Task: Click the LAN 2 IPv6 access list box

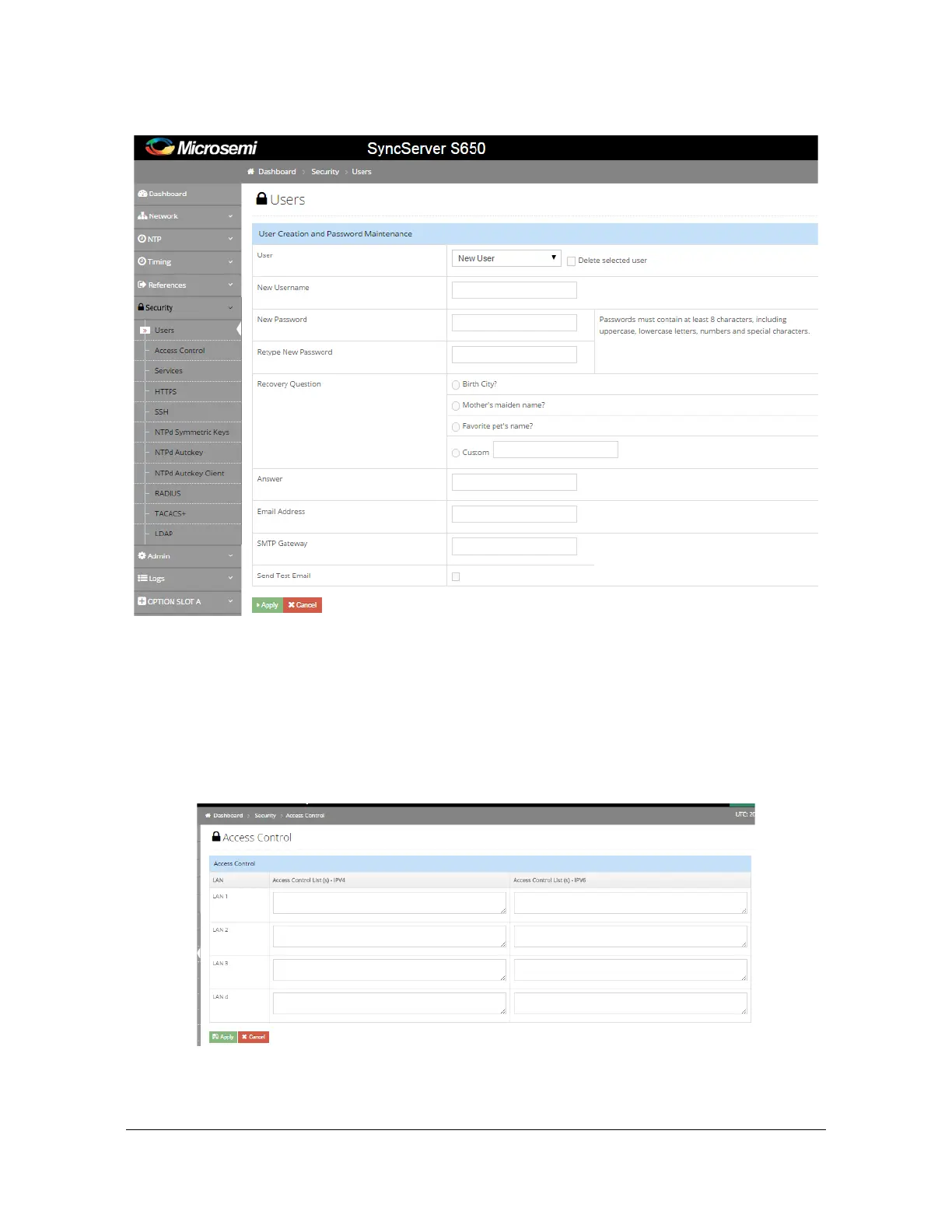Action: pos(631,936)
